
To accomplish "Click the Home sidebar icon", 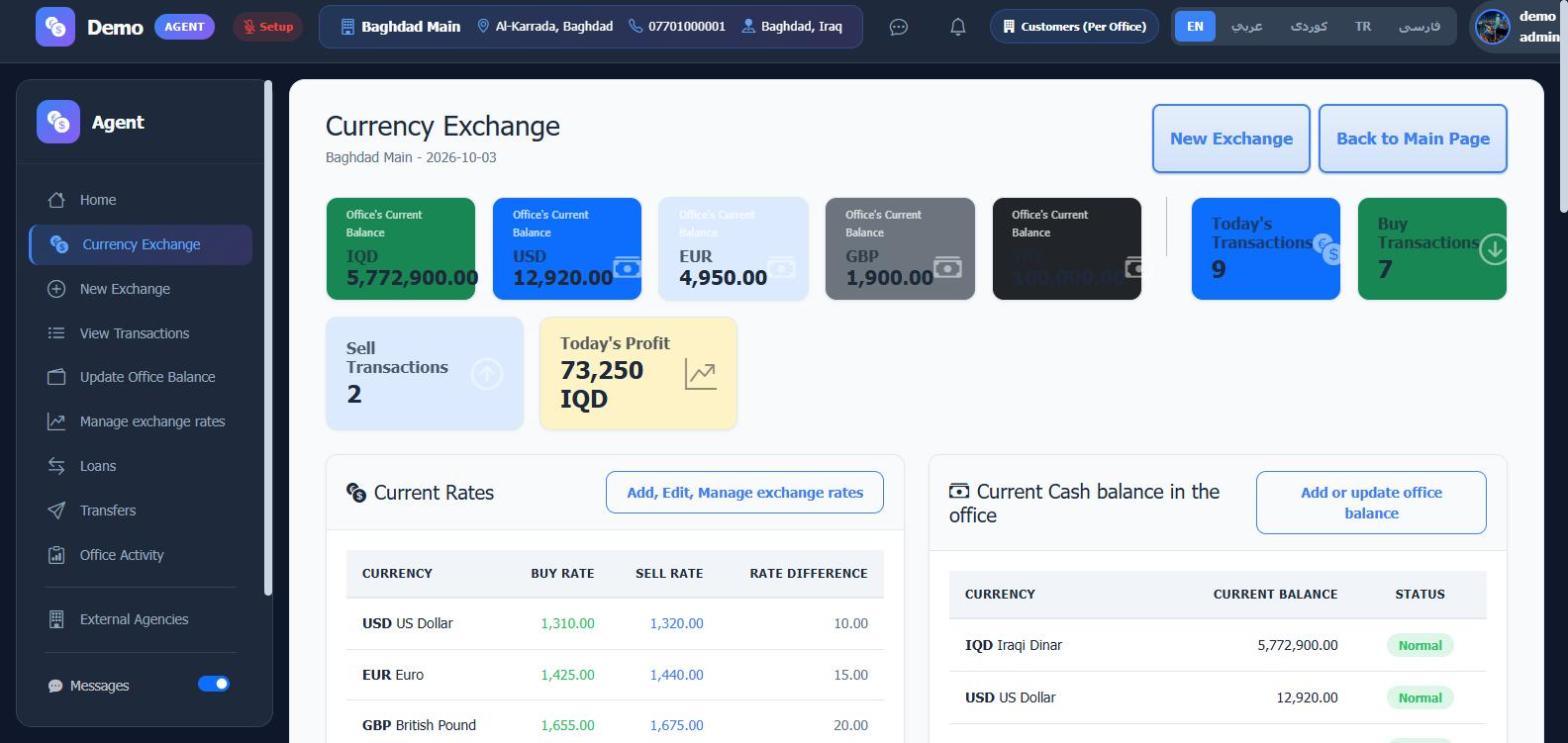I will (57, 200).
